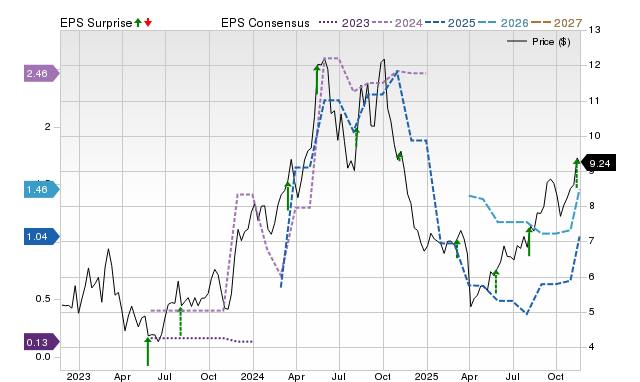The image size is (640, 382).
Task: Click the 0.13 dark purple EPS value tag
Action: (x=41, y=342)
